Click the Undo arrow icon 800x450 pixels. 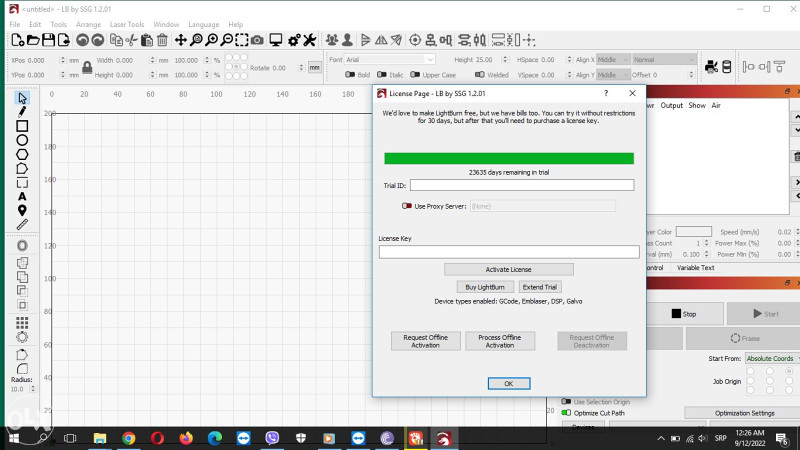click(x=82, y=40)
